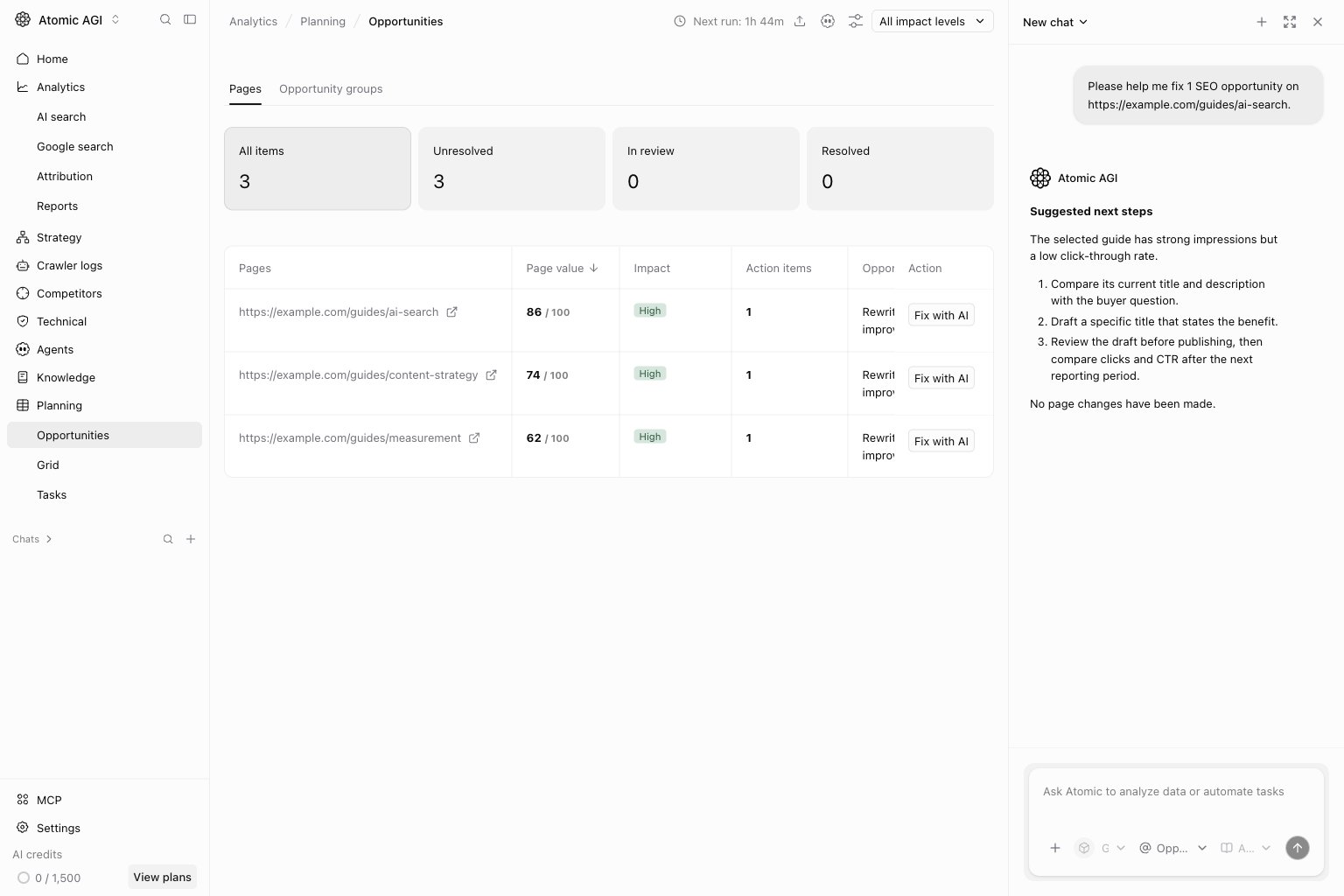The width and height of the screenshot is (1344, 896).
Task: Open the A... book dropdown in chat input
Action: (1246, 848)
